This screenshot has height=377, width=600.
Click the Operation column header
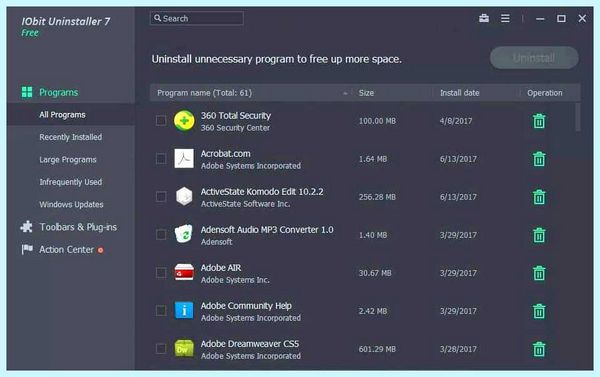545,93
